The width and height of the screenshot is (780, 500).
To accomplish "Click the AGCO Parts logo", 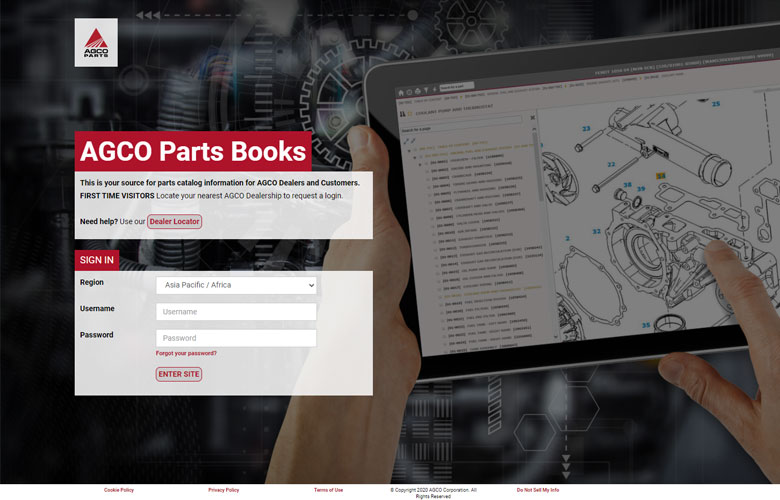I will pyautogui.click(x=96, y=42).
